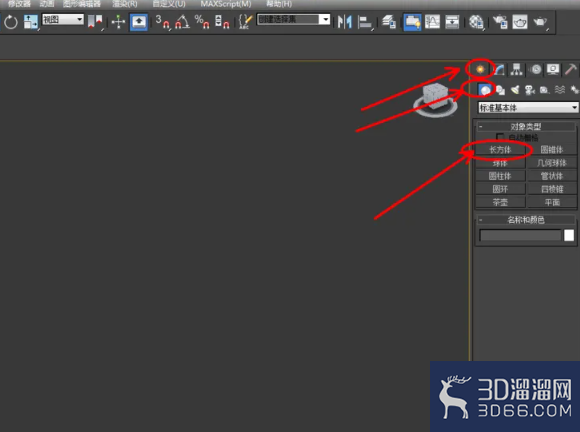This screenshot has height=432, width=580.
Task: Select the Lights category icon
Action: (515, 90)
